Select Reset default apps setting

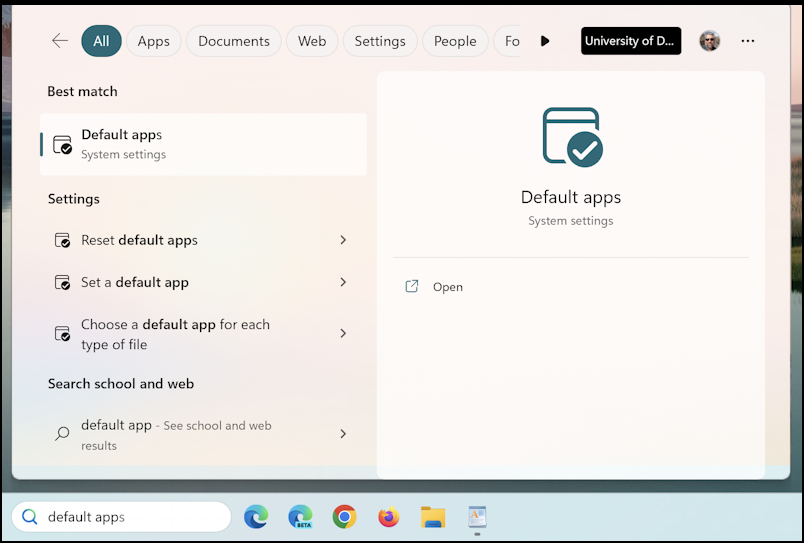[204, 240]
